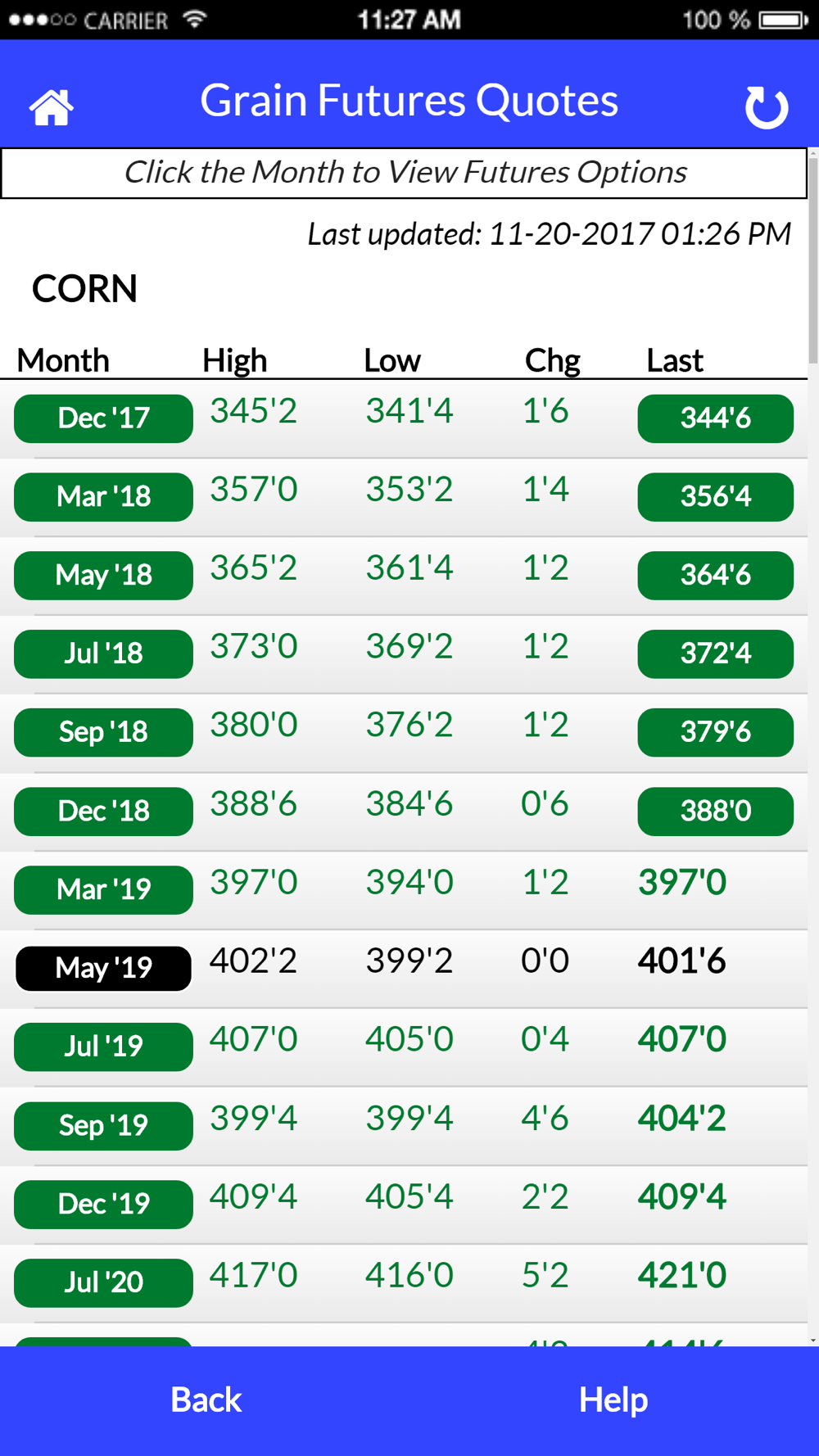Click the 416'0 low value
The height and width of the screenshot is (1456, 819).
point(409,1276)
